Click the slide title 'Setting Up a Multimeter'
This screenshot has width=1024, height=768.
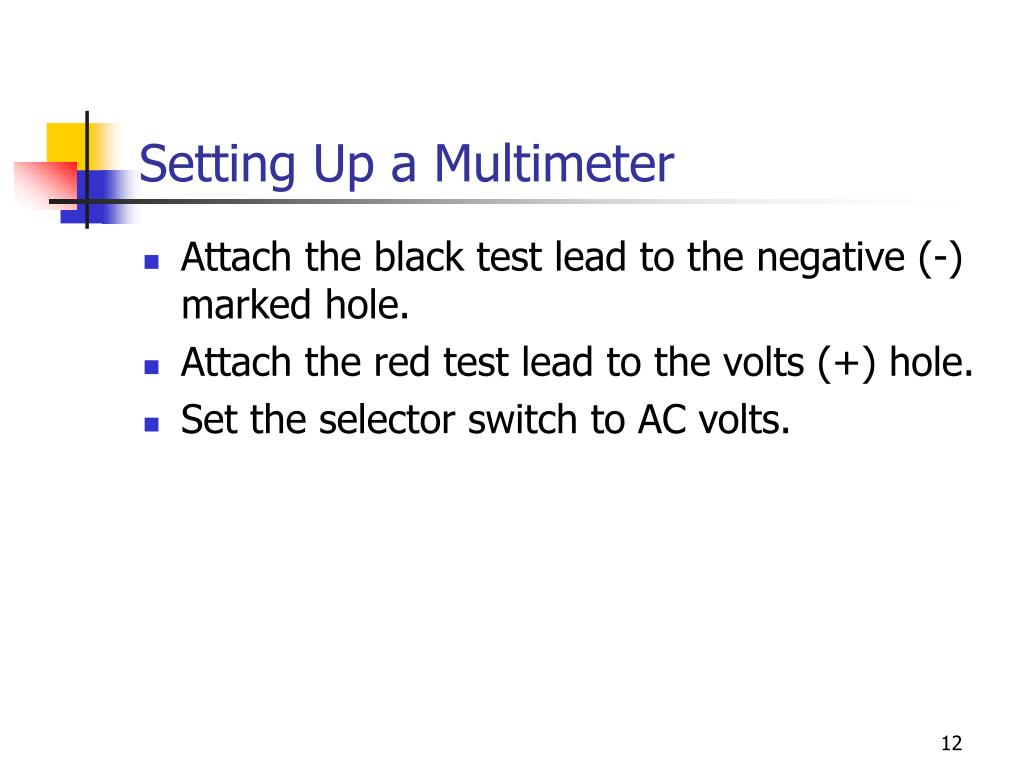(x=406, y=164)
